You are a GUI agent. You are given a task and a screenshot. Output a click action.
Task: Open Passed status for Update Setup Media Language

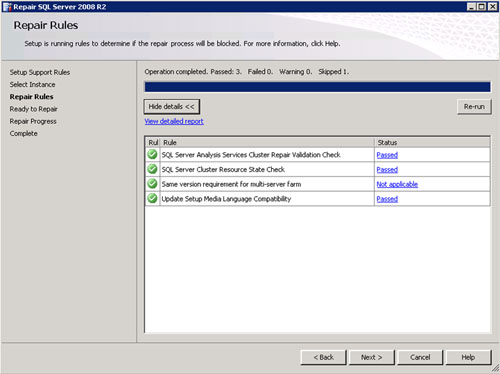(387, 199)
